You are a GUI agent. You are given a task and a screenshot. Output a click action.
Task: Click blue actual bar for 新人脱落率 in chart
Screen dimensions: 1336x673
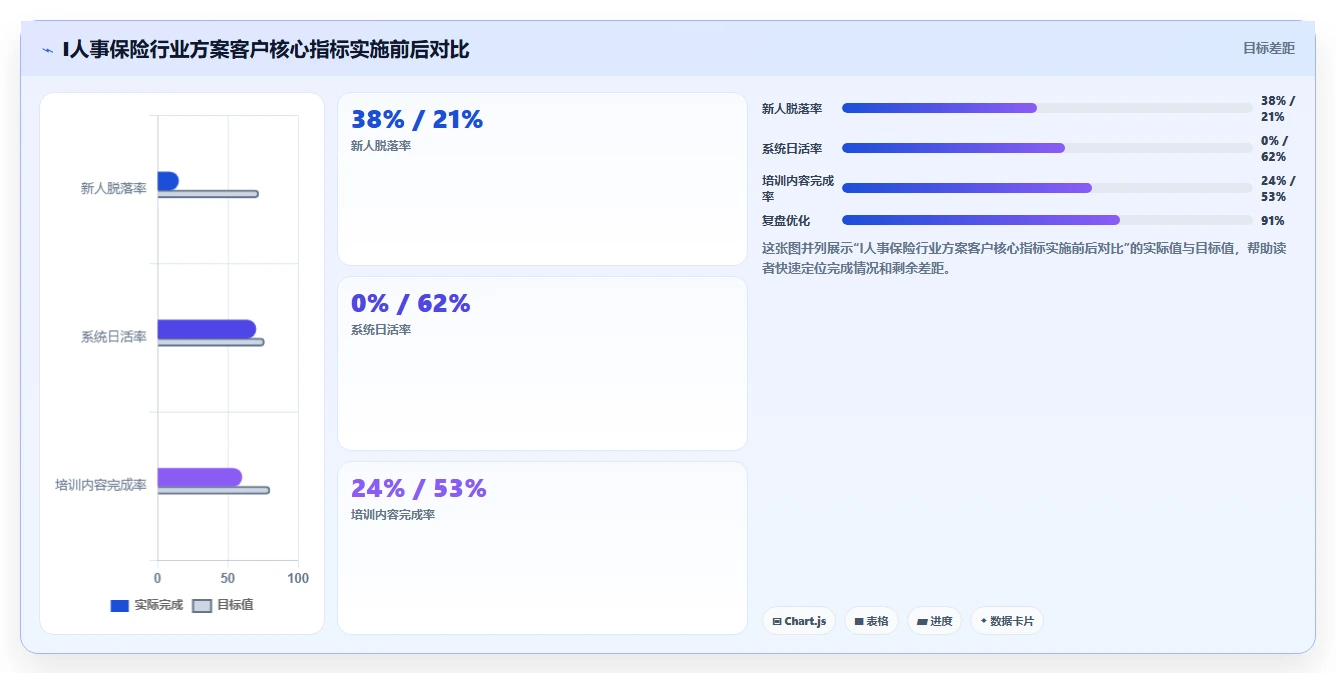tap(168, 181)
